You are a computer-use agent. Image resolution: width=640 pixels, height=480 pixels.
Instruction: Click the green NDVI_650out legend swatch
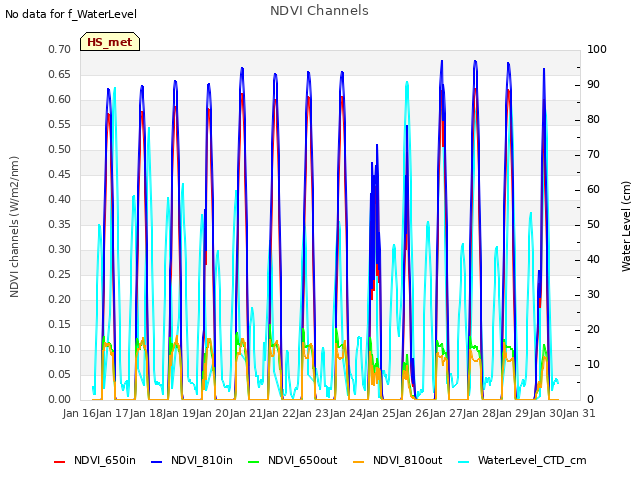(253, 462)
